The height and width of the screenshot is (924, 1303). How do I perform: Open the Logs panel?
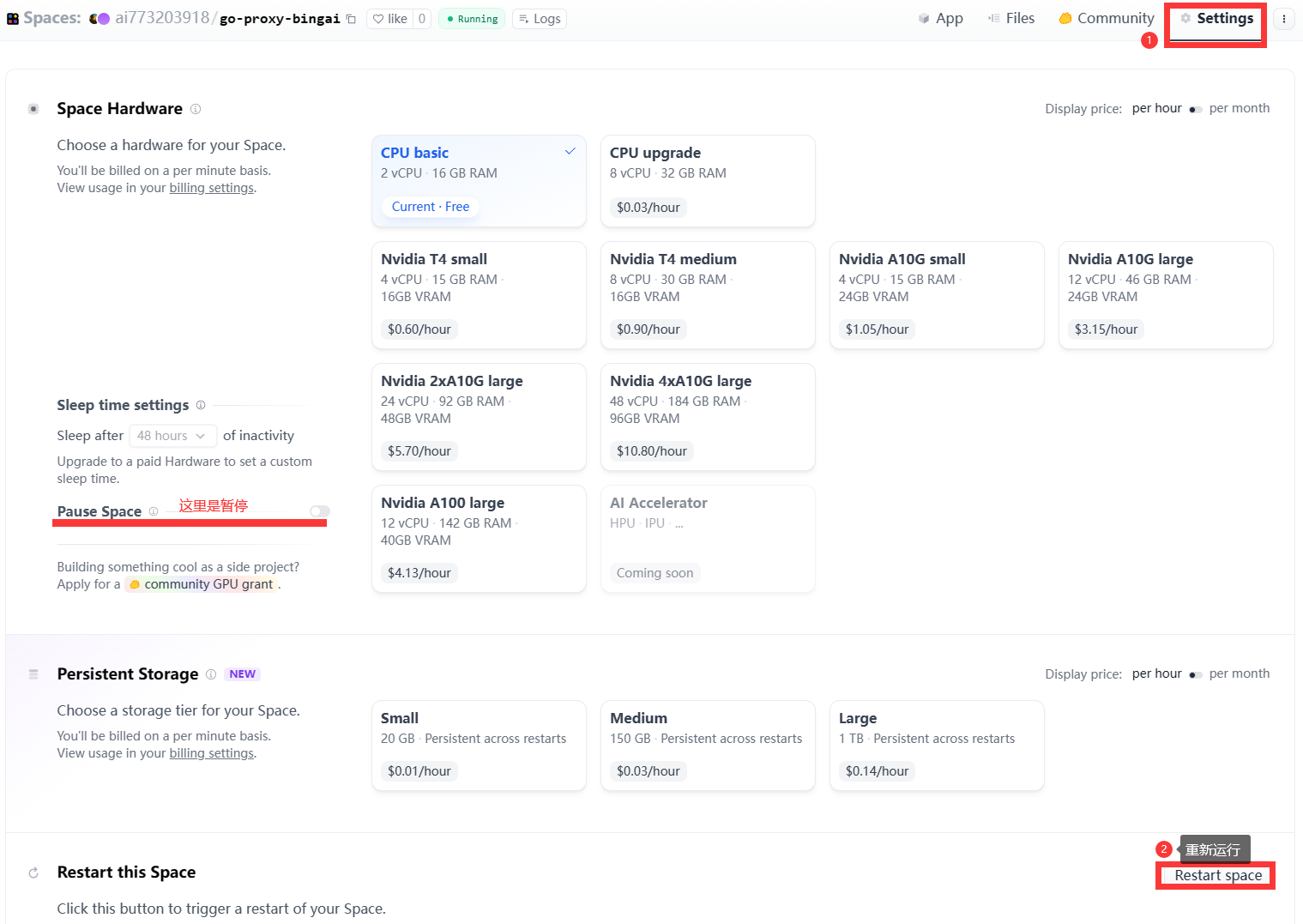(x=540, y=19)
